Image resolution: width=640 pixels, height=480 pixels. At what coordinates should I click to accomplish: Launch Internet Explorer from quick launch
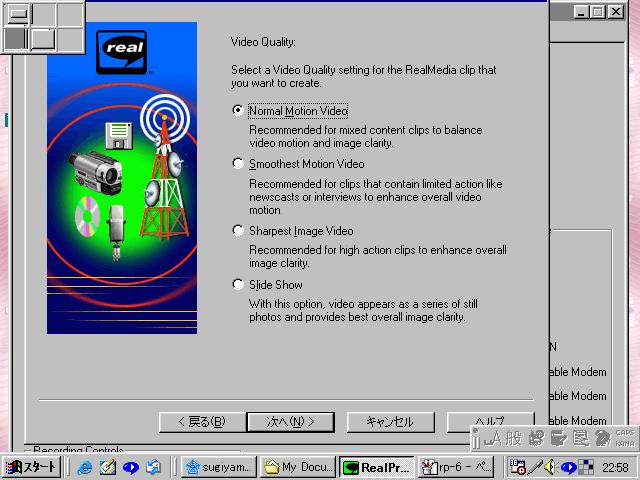(x=84, y=467)
